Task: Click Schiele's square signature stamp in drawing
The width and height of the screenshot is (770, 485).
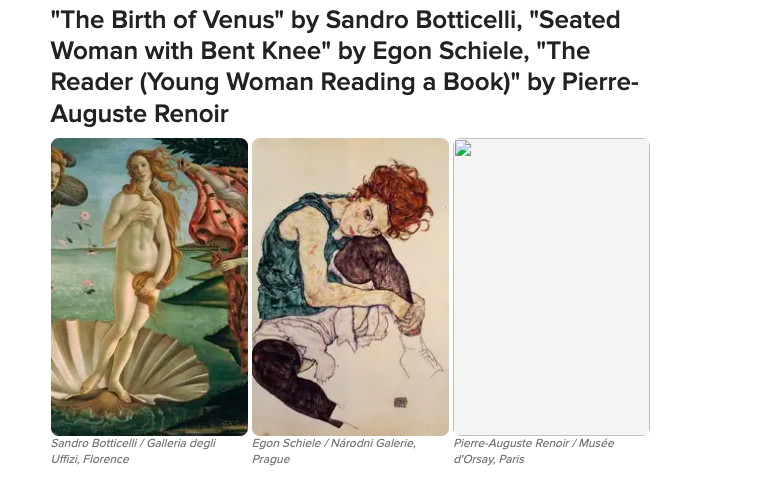Action: pyautogui.click(x=400, y=403)
